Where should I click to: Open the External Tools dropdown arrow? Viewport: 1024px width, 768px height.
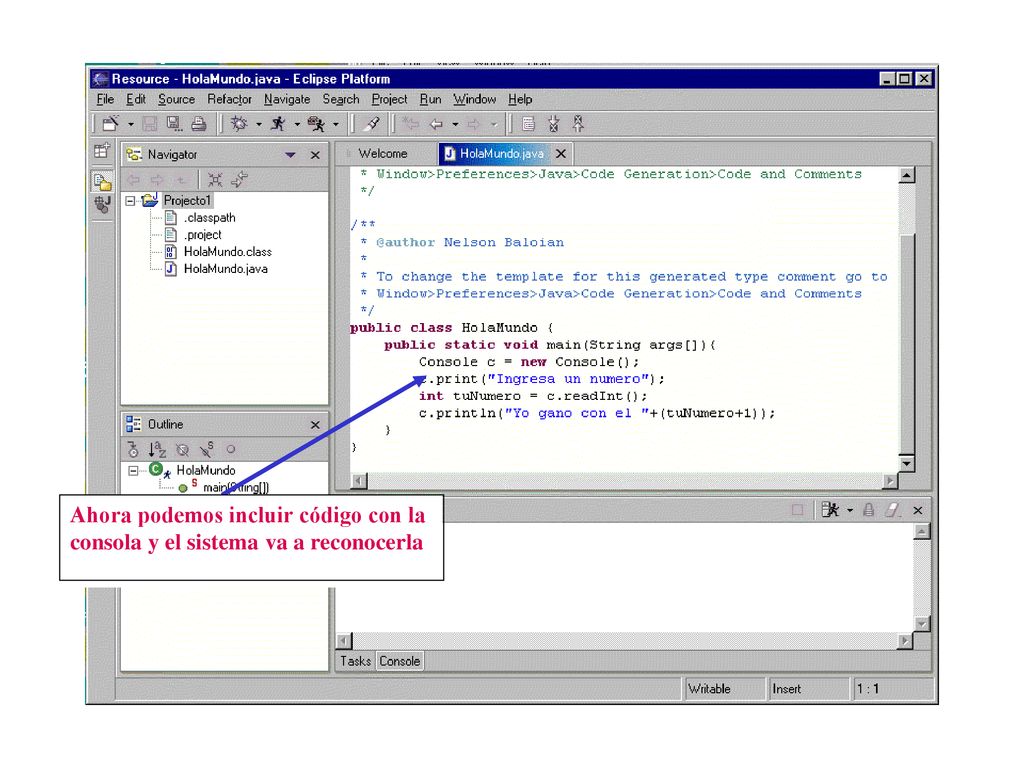[336, 124]
